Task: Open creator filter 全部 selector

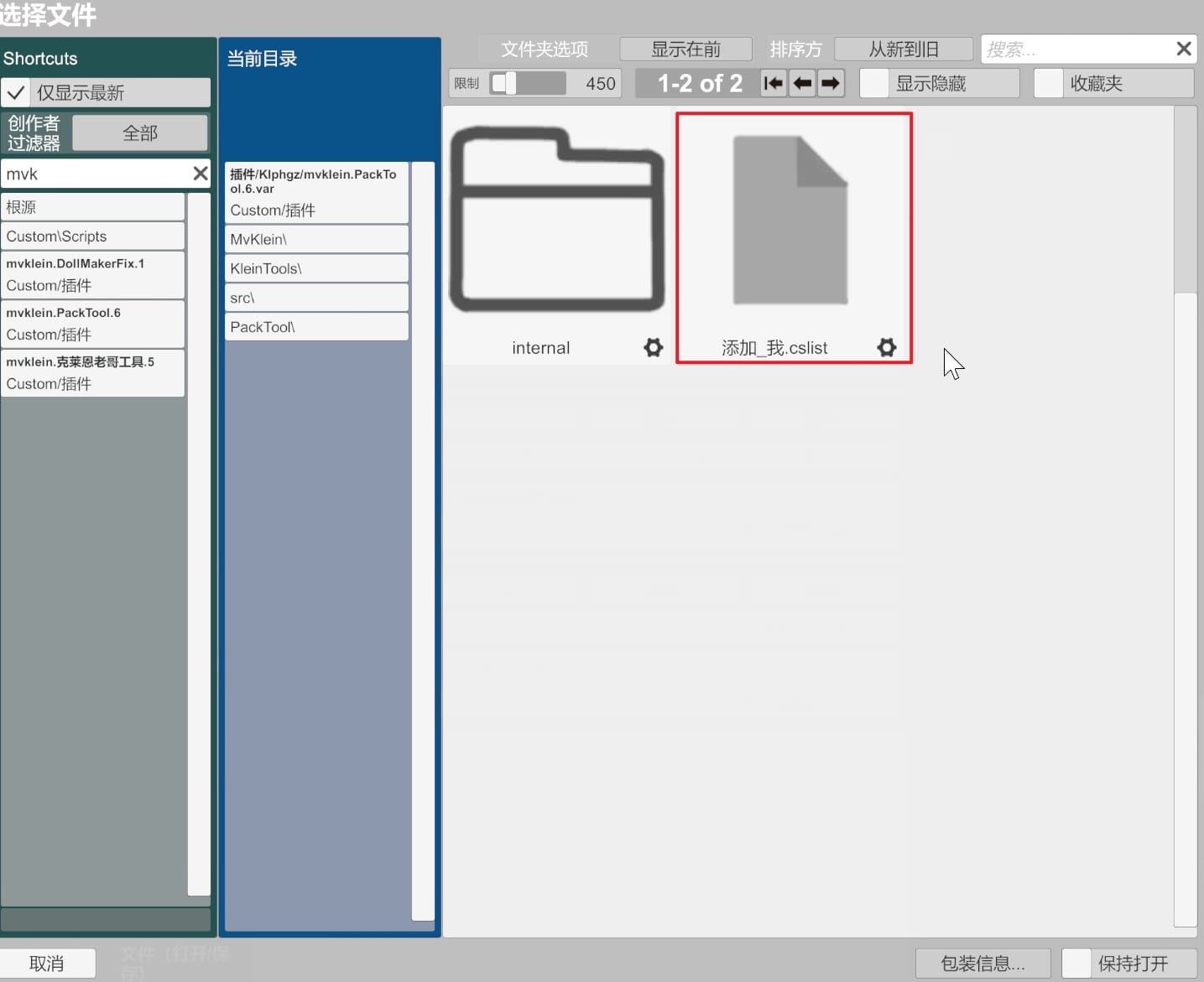Action: 140,133
